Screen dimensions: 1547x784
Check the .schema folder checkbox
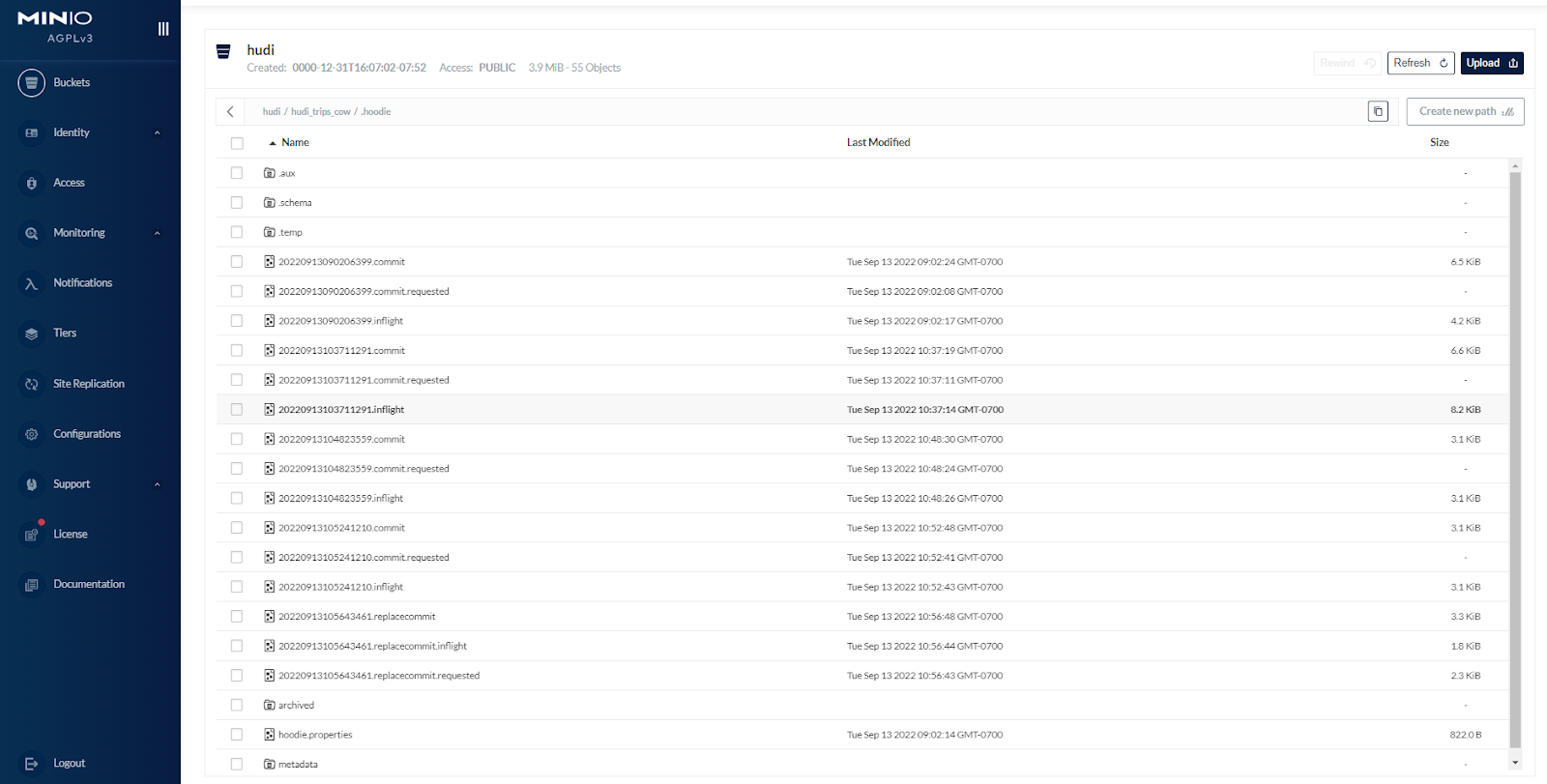[237, 203]
